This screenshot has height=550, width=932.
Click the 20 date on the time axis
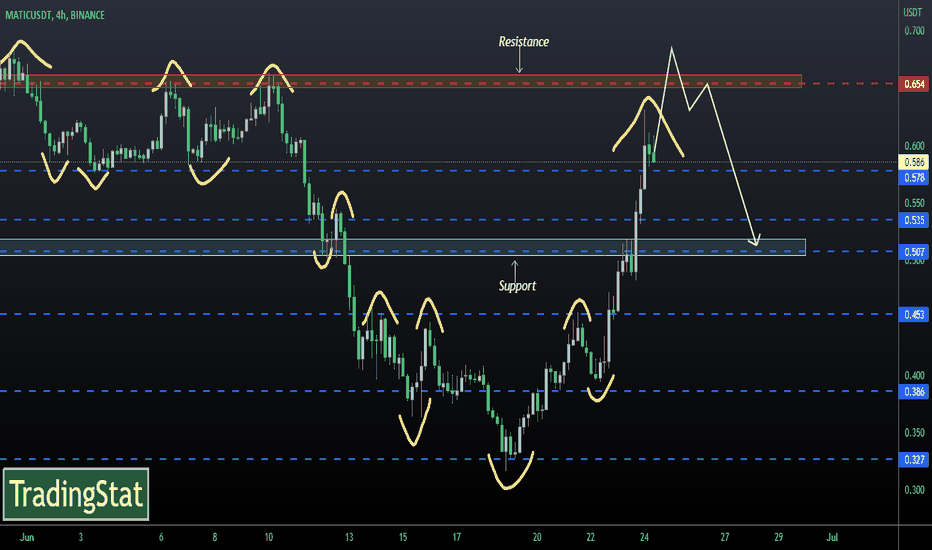point(537,537)
